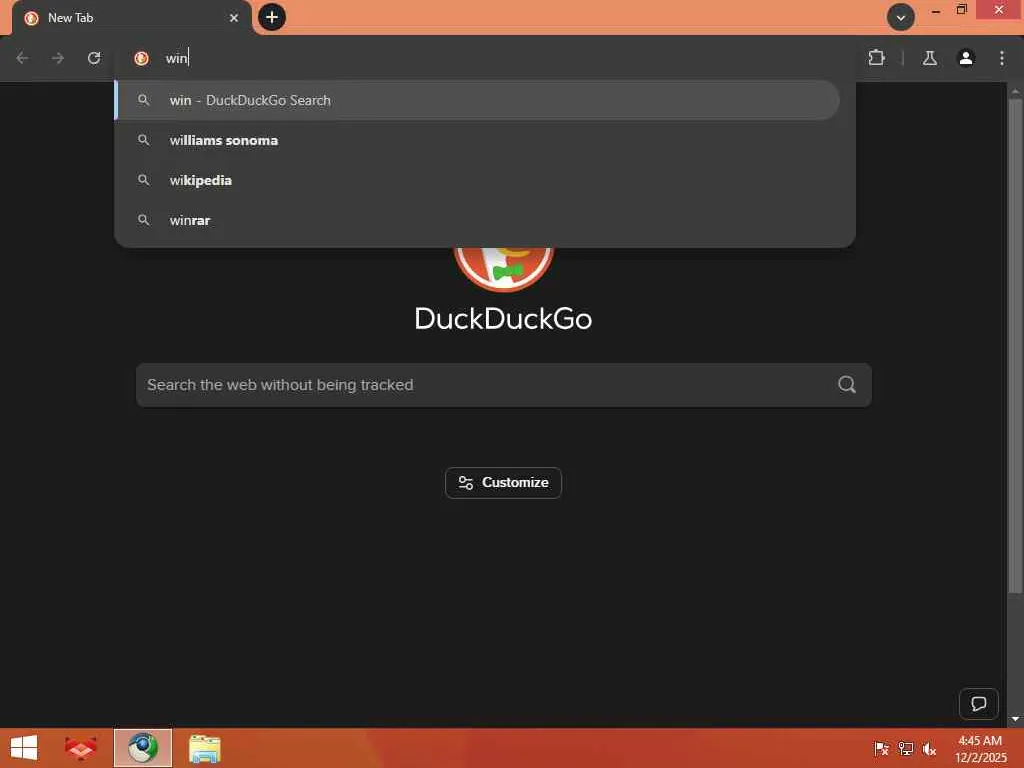This screenshot has height=768, width=1024.
Task: Click the page vertical scrollbar
Action: (1015, 346)
